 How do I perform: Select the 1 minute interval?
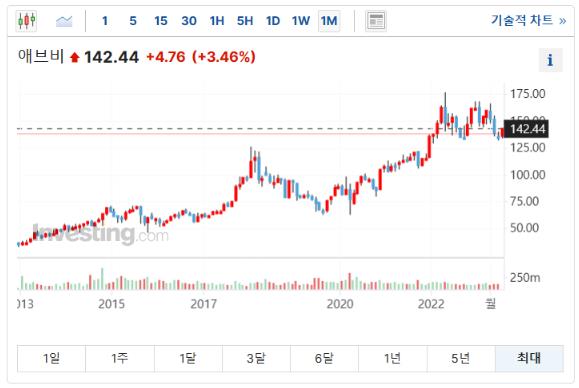click(x=105, y=21)
